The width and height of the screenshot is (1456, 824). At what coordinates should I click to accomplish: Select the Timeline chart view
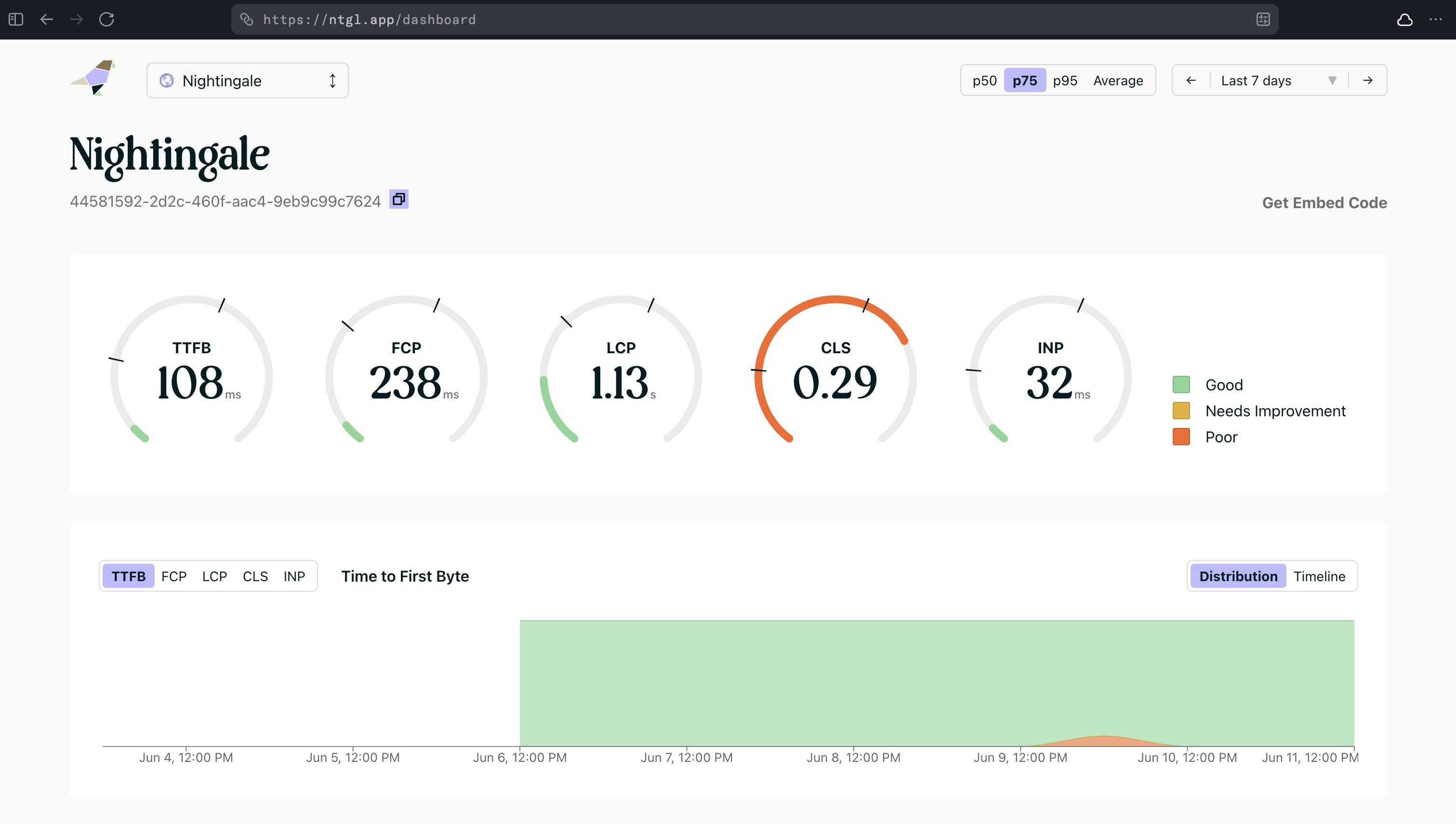(1319, 576)
